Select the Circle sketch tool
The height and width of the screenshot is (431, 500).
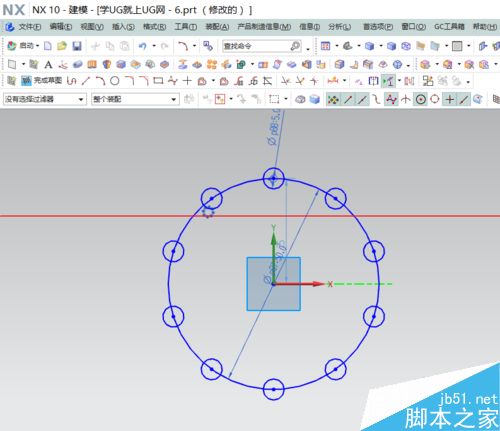click(115, 81)
